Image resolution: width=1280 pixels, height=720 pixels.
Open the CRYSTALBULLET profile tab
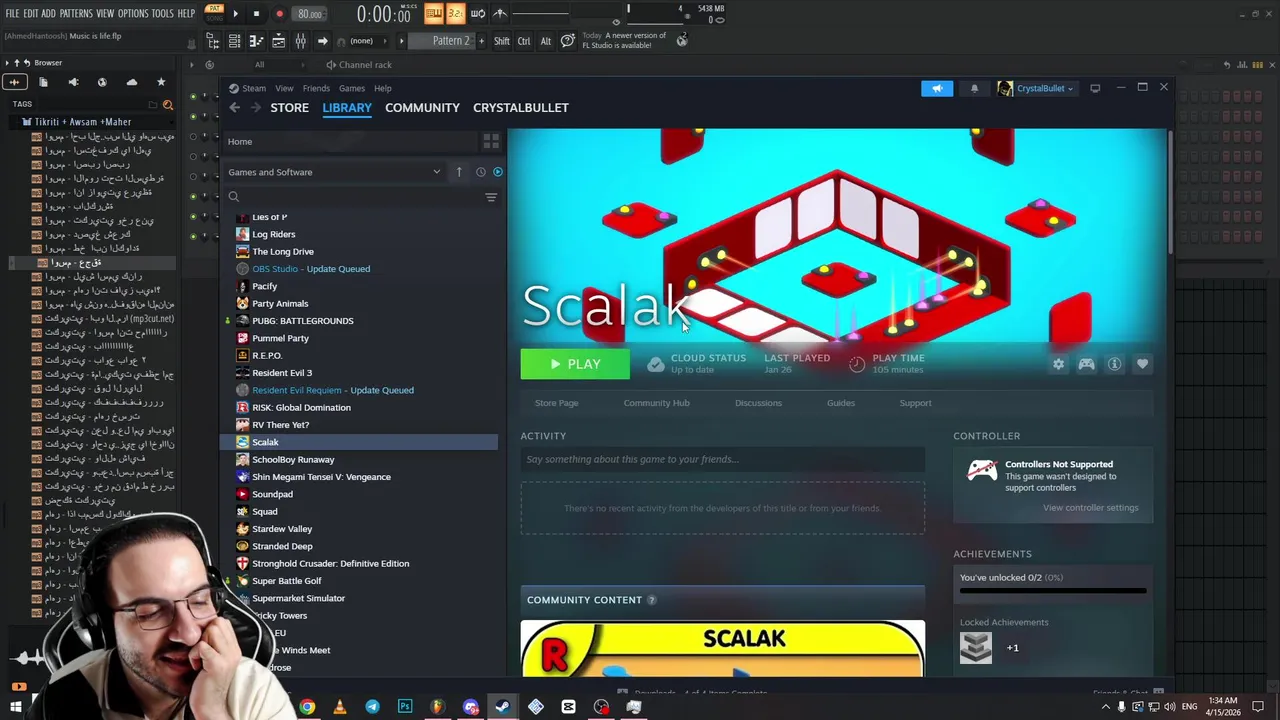[520, 108]
